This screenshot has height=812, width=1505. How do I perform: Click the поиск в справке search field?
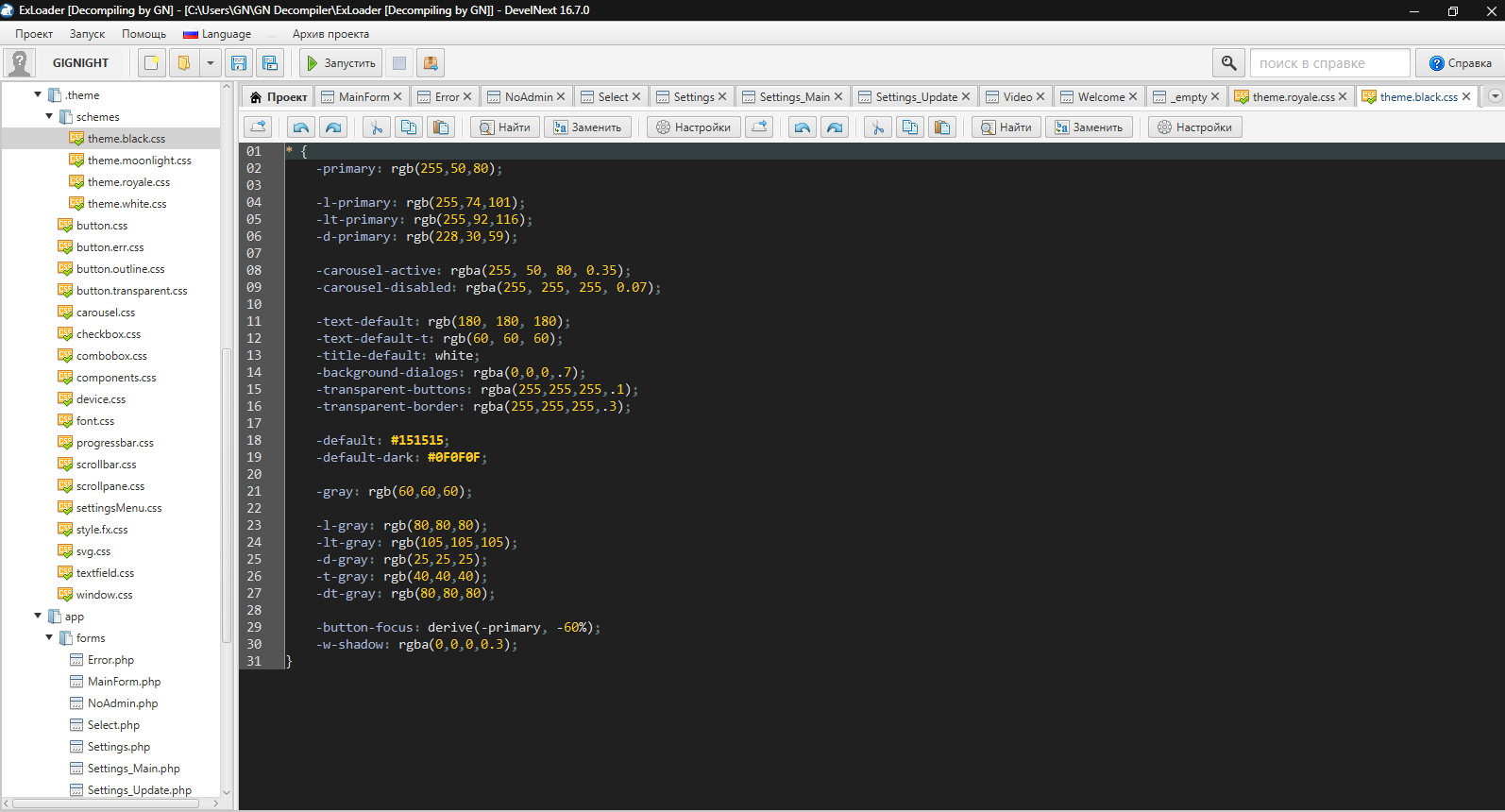pyautogui.click(x=1329, y=63)
